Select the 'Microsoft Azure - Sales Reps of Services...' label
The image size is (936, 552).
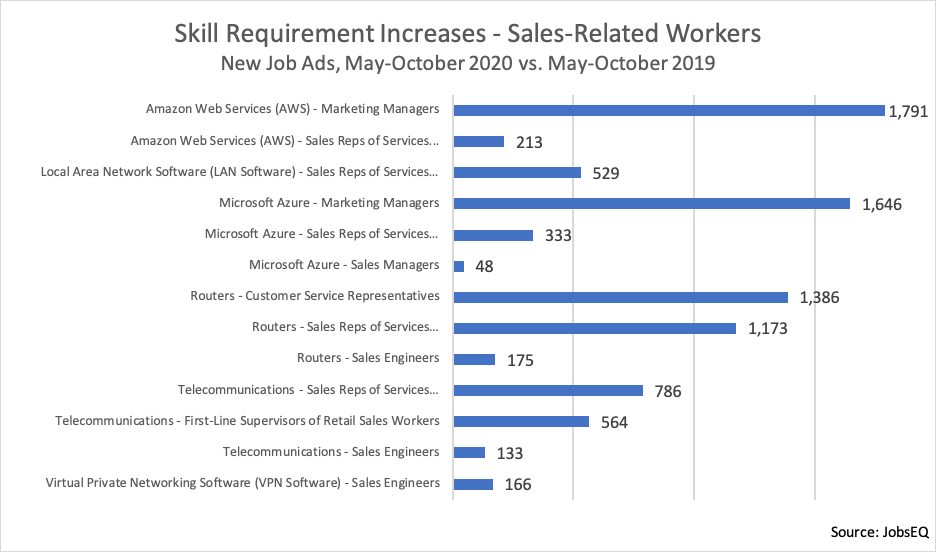322,234
